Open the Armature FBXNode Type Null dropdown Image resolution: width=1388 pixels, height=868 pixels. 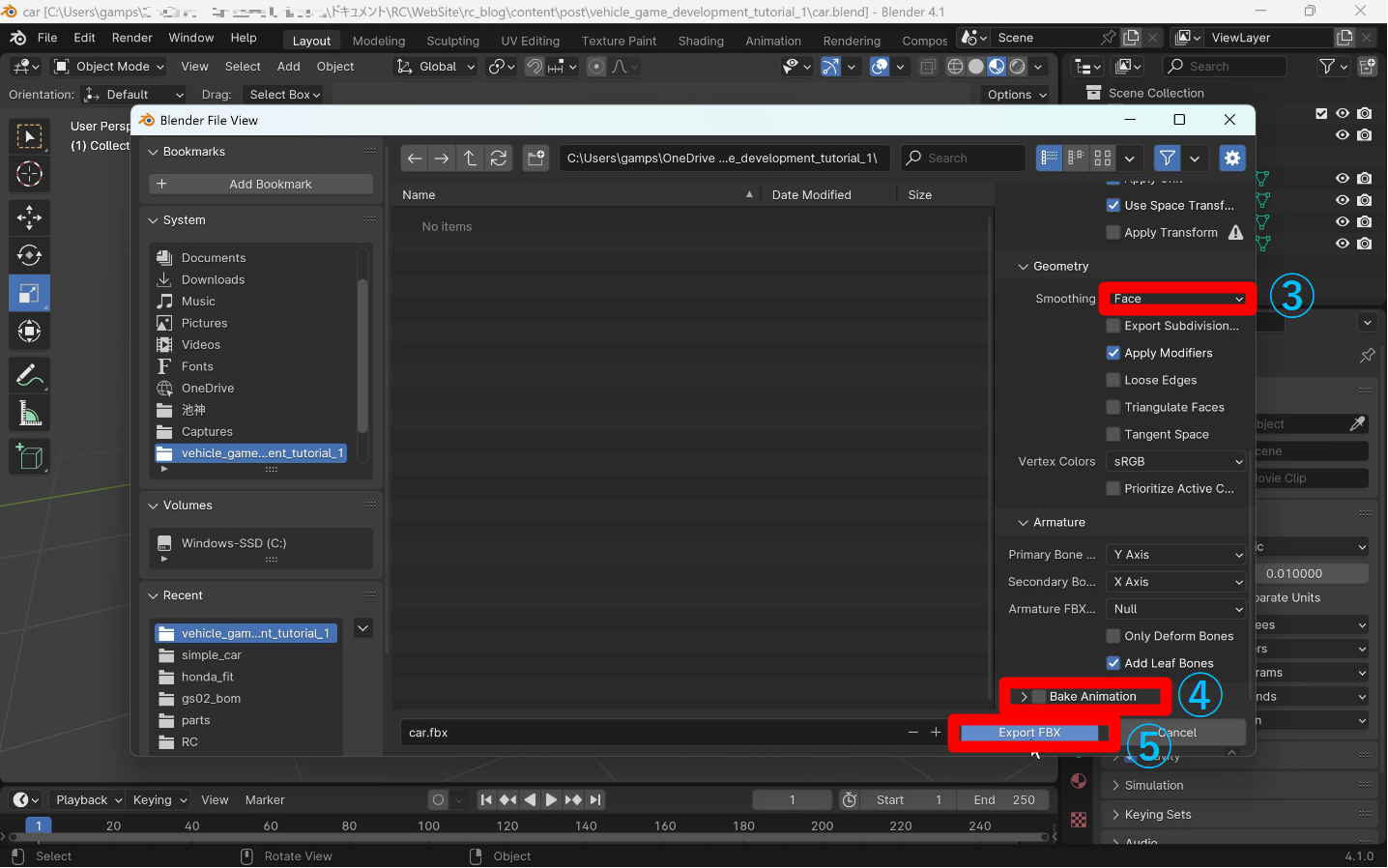tap(1176, 609)
